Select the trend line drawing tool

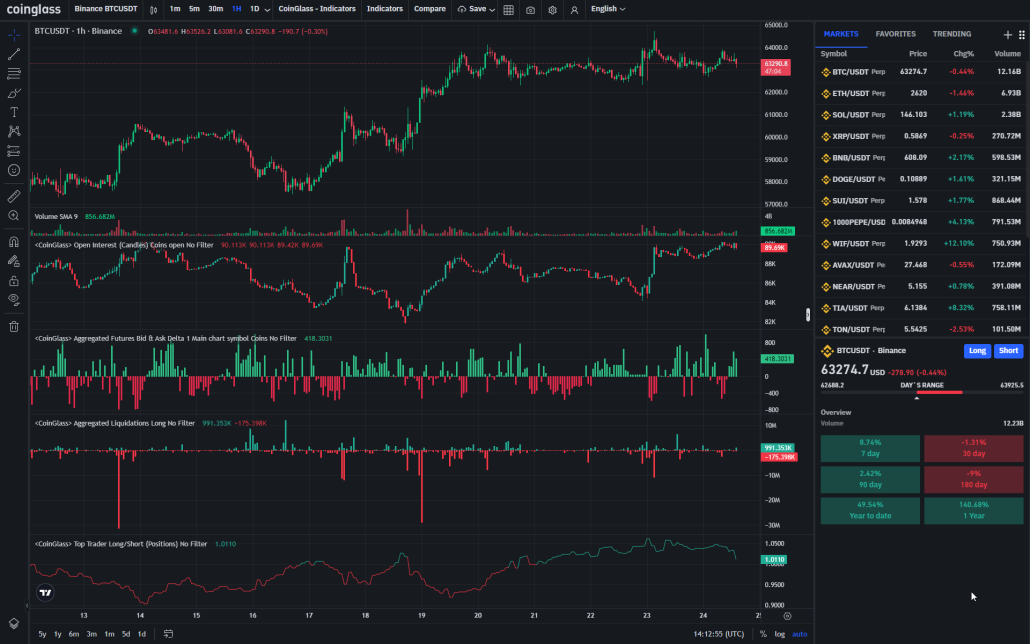coord(13,53)
